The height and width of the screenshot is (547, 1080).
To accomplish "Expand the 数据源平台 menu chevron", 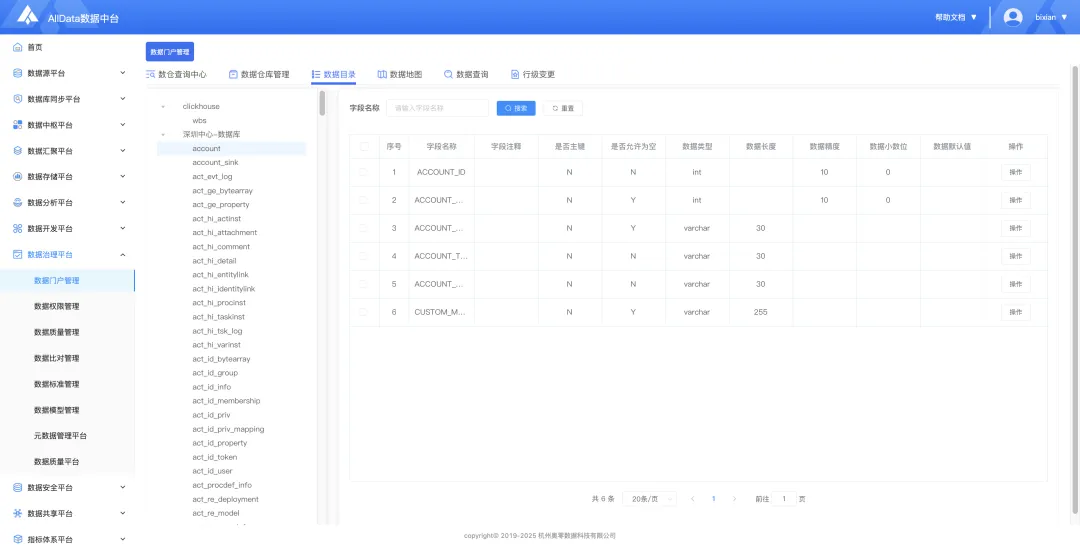I will 123,72.
